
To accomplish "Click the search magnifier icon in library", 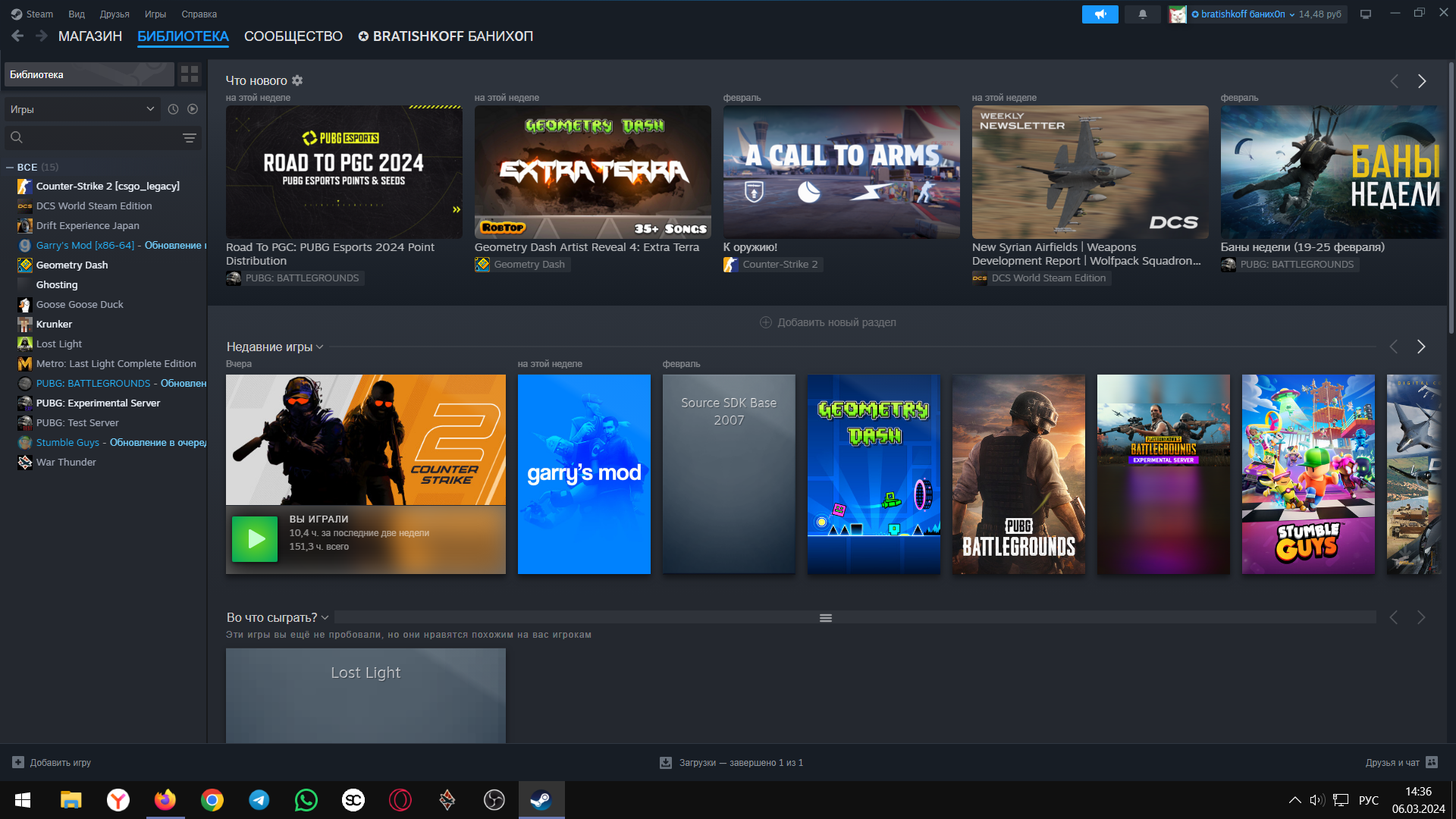I will (x=17, y=137).
